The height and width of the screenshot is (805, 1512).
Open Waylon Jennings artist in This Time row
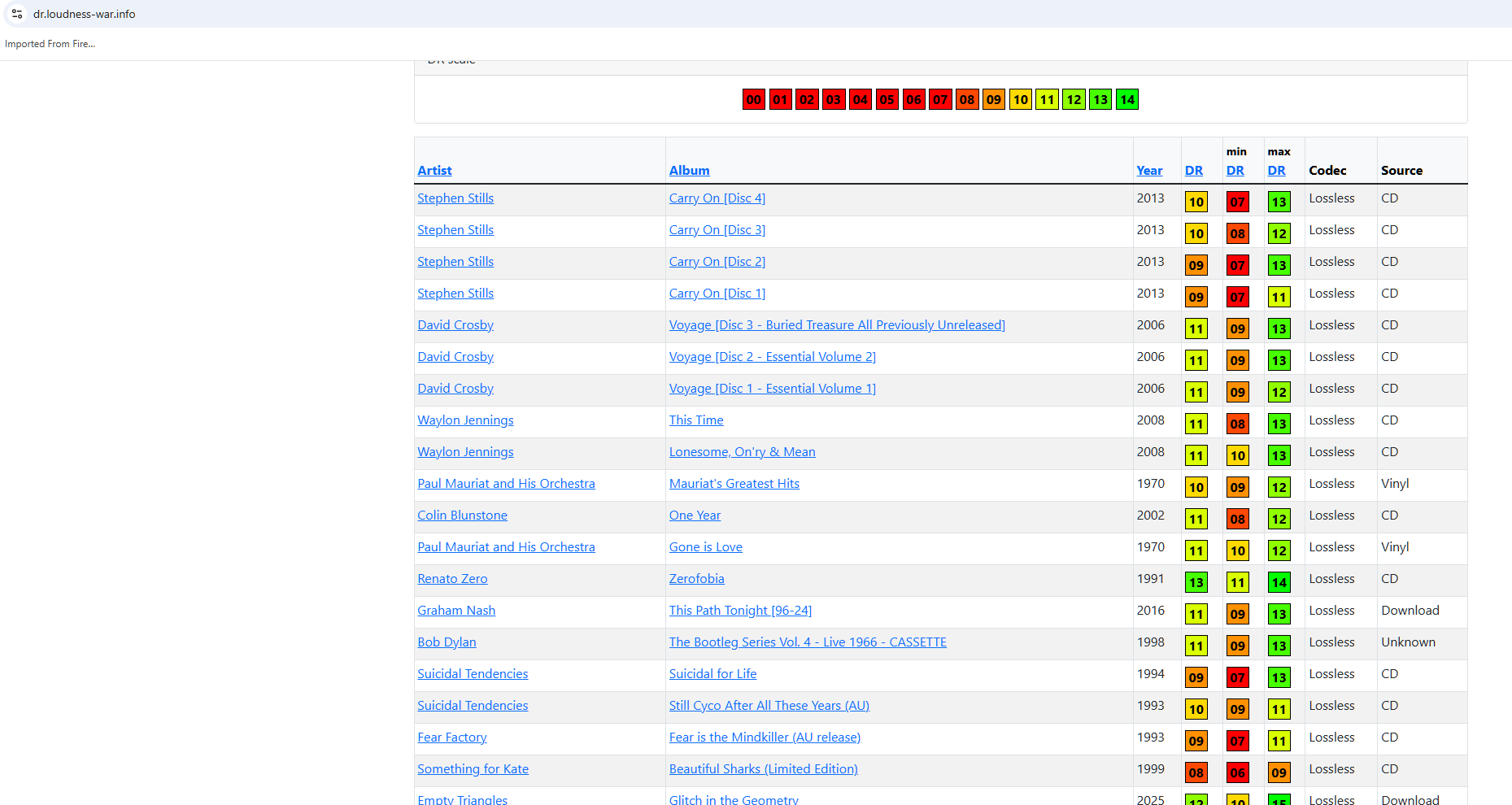coord(465,420)
